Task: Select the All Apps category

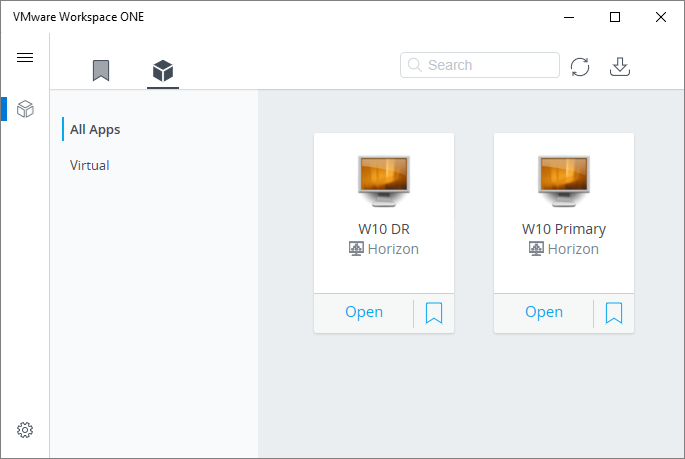Action: click(x=95, y=129)
